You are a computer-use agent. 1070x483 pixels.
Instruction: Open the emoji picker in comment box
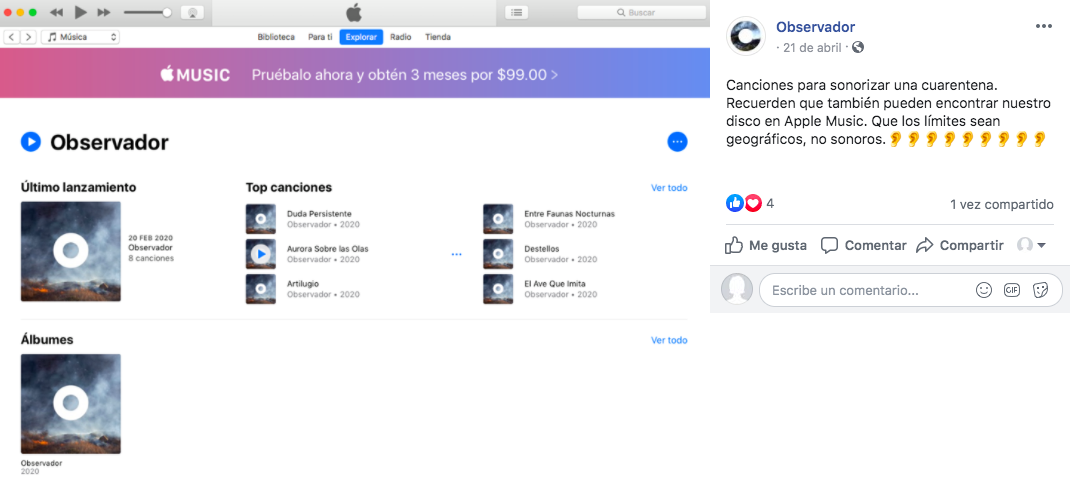click(x=983, y=290)
